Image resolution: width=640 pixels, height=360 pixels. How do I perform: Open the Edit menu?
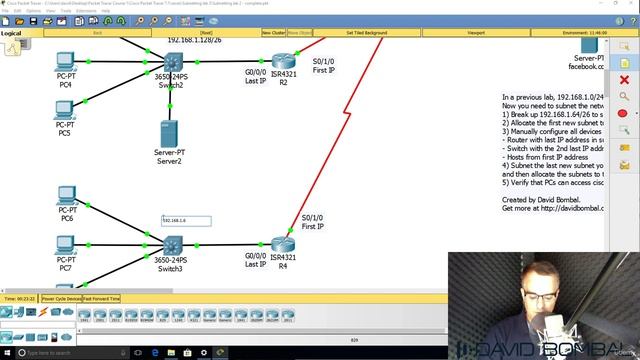[18, 11]
